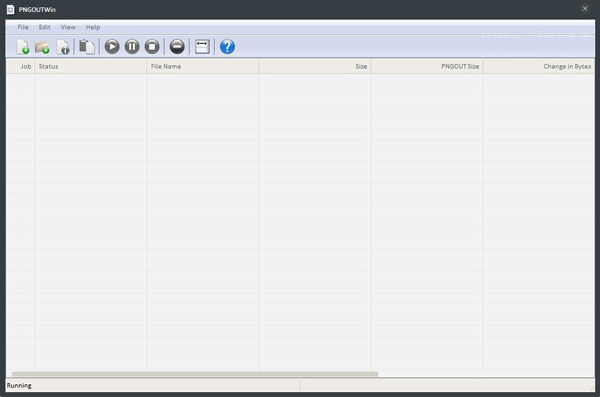This screenshot has width=600, height=397.
Task: Sort by the Size column header
Action: click(x=315, y=66)
